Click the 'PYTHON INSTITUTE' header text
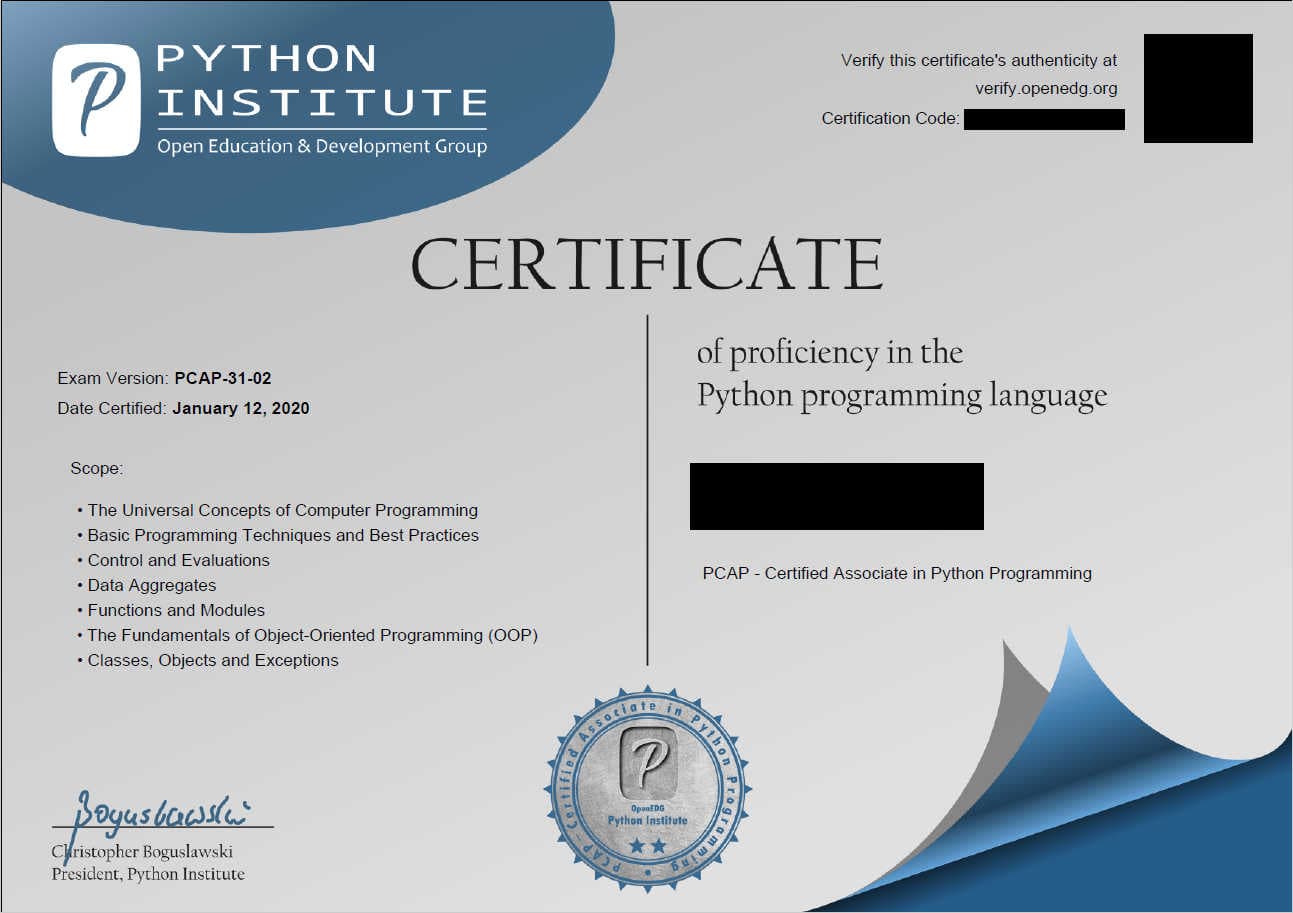The image size is (1293, 913). tap(322, 81)
